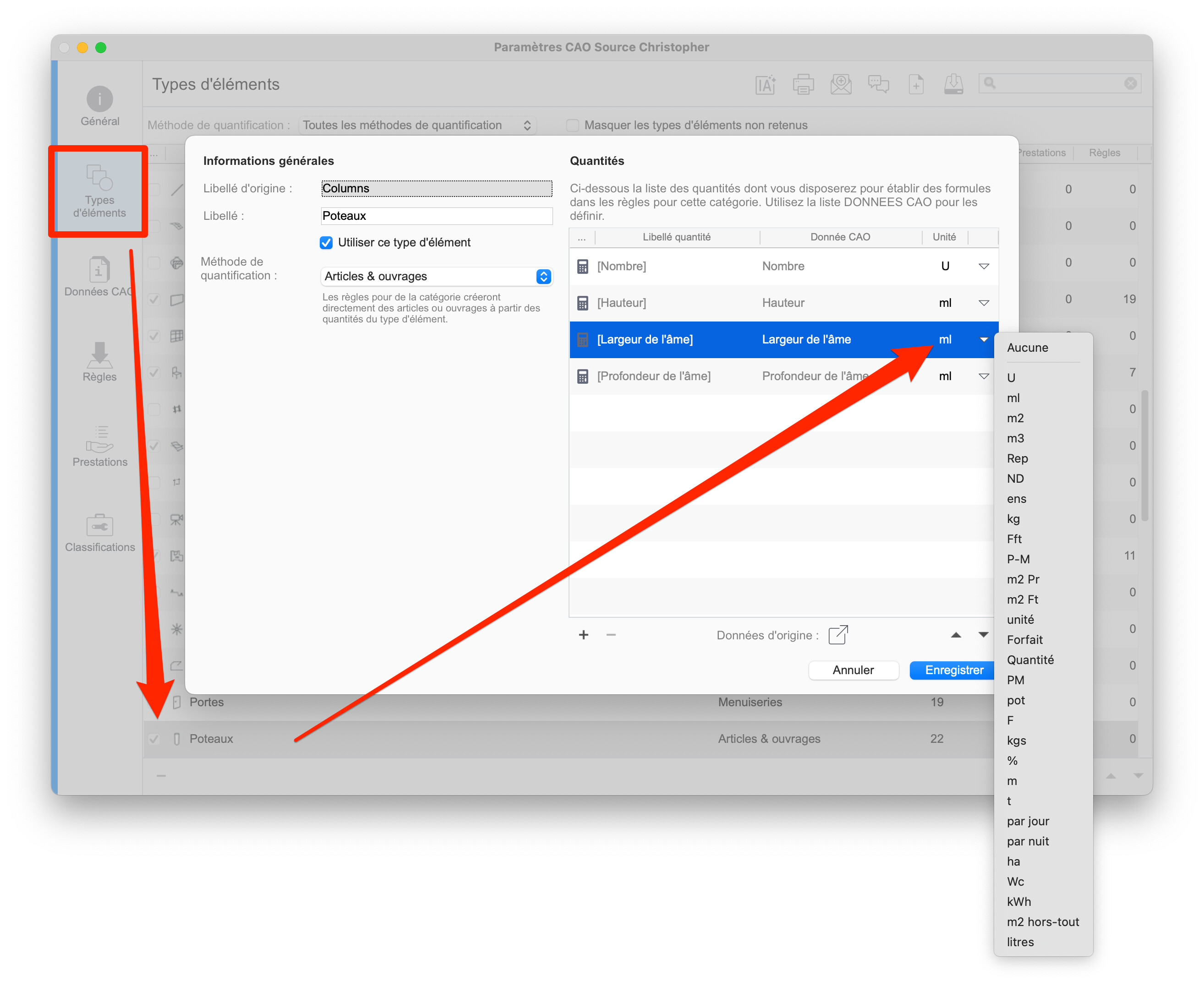Select m2 in the unit menu
Image resolution: width=1204 pixels, height=981 pixels.
(x=1015, y=418)
